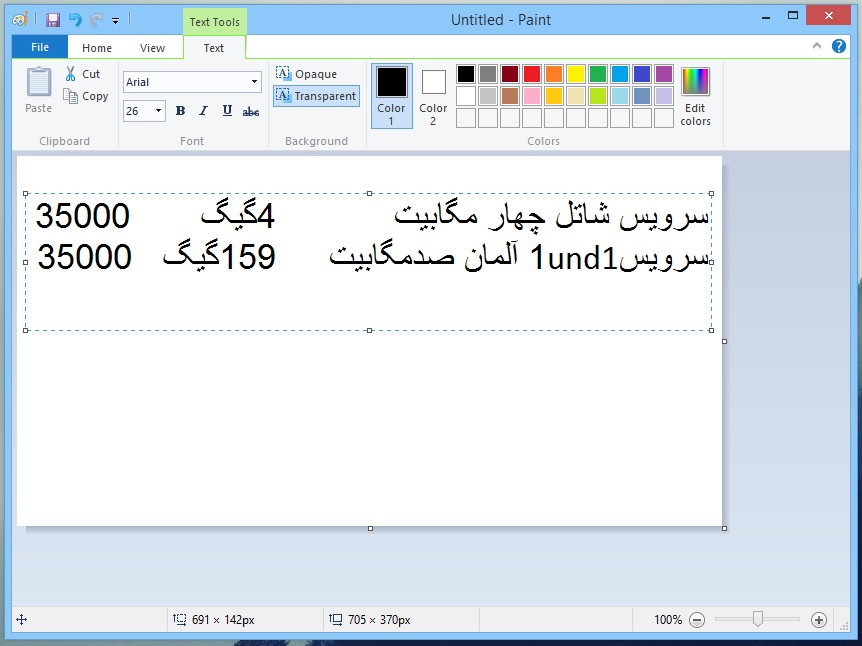The width and height of the screenshot is (862, 646).
Task: Open the Edit colors dialog
Action: click(695, 97)
